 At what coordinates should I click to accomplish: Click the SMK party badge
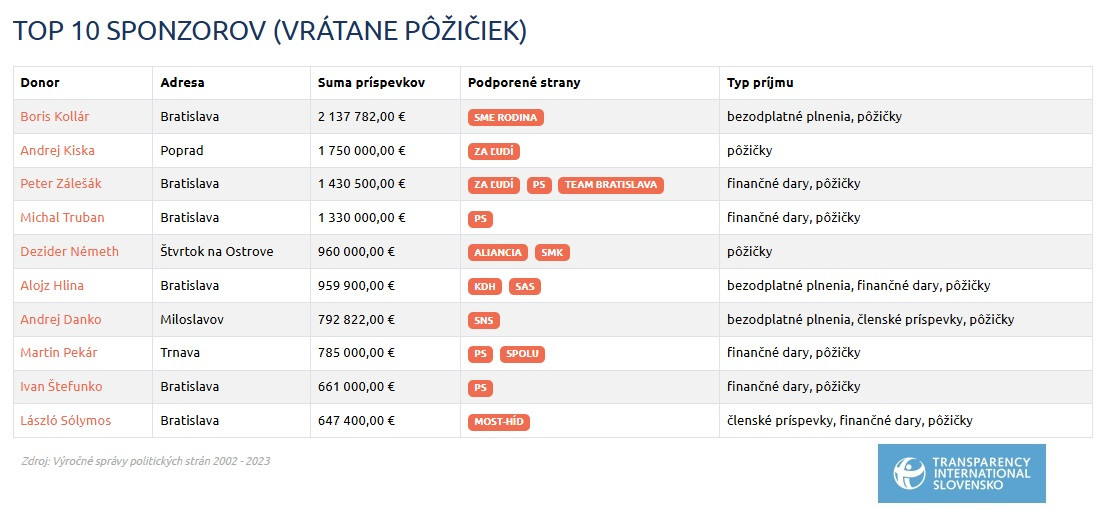[x=552, y=253]
